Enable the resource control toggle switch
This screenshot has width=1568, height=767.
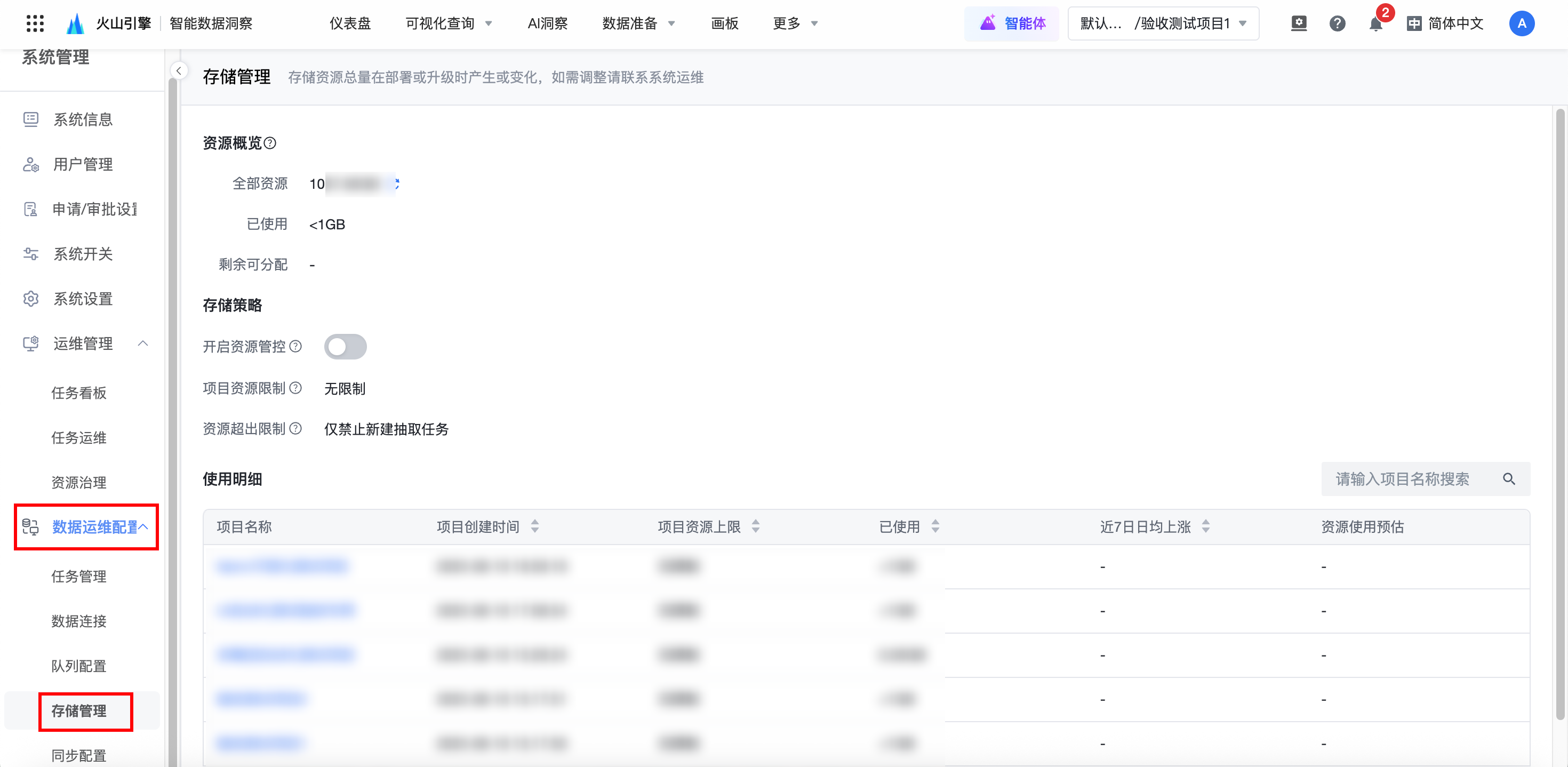click(x=345, y=346)
